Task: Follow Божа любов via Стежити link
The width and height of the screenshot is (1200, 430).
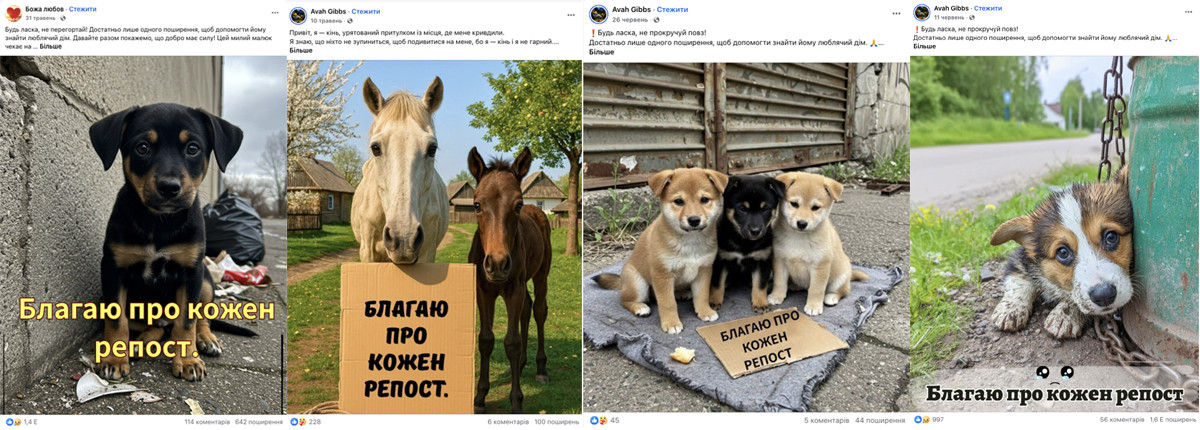Action: point(83,9)
